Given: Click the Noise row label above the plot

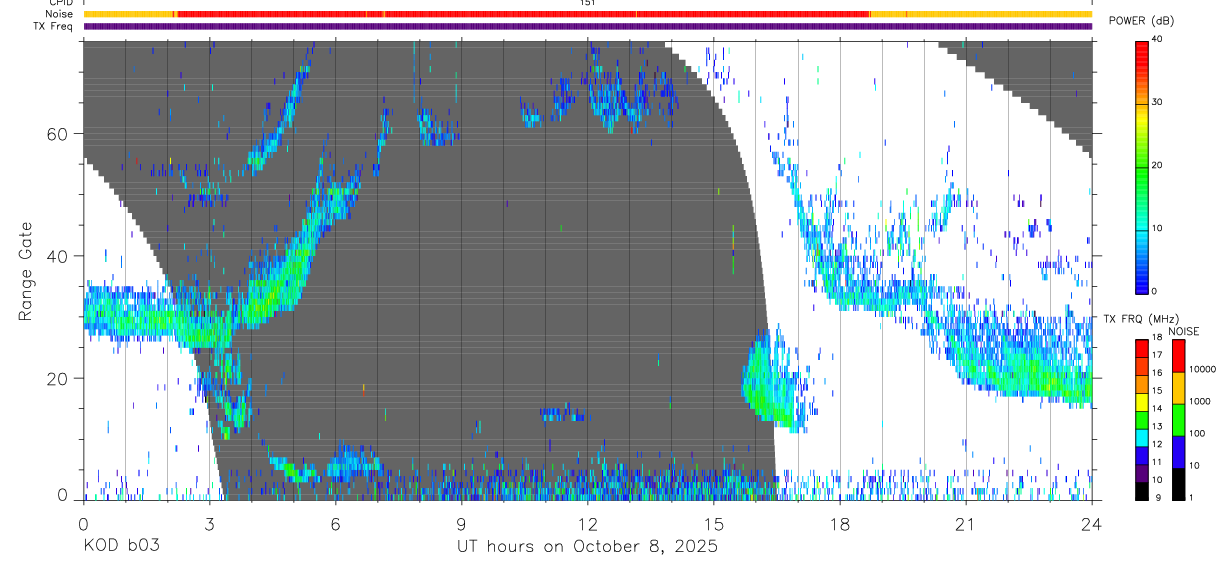Looking at the screenshot, I should [x=58, y=14].
